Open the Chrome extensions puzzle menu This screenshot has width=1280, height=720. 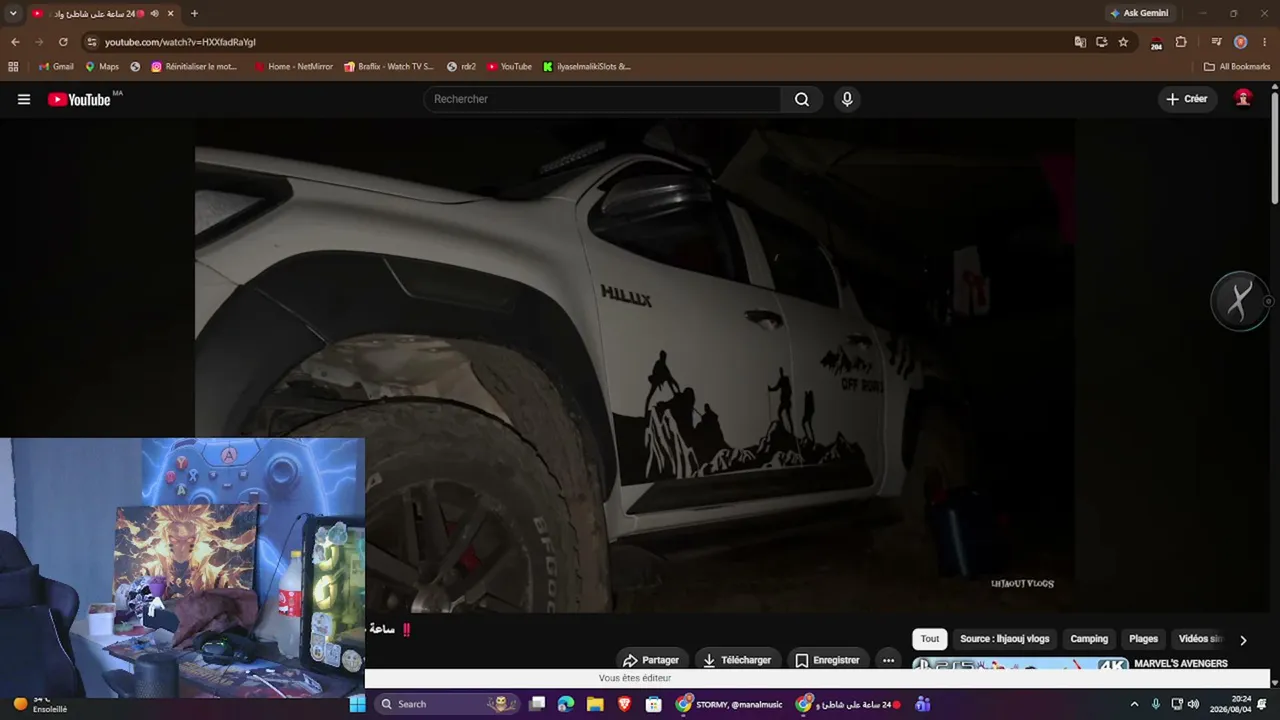pos(1181,42)
